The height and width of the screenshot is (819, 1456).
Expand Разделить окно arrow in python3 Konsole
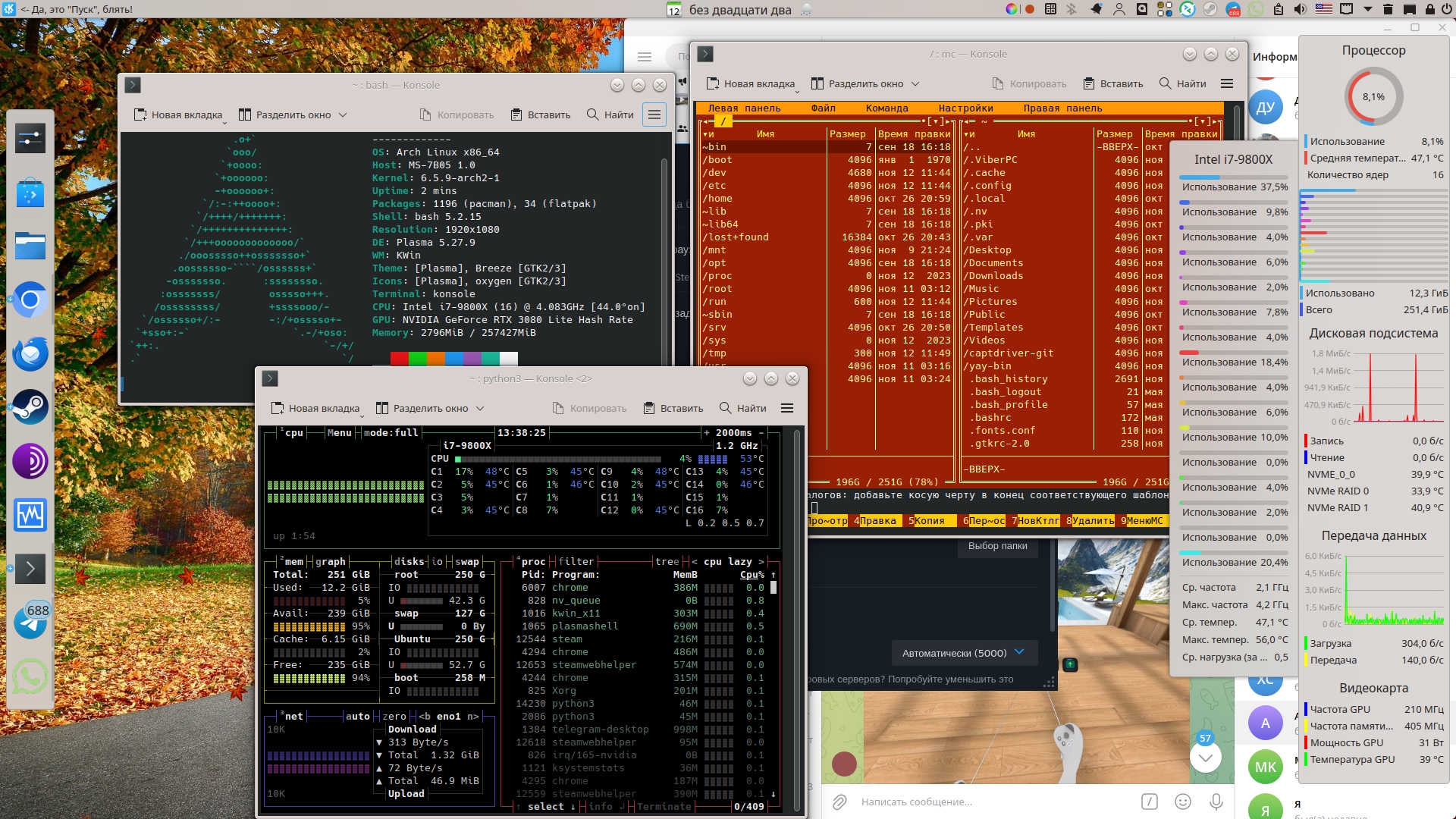pyautogui.click(x=480, y=409)
